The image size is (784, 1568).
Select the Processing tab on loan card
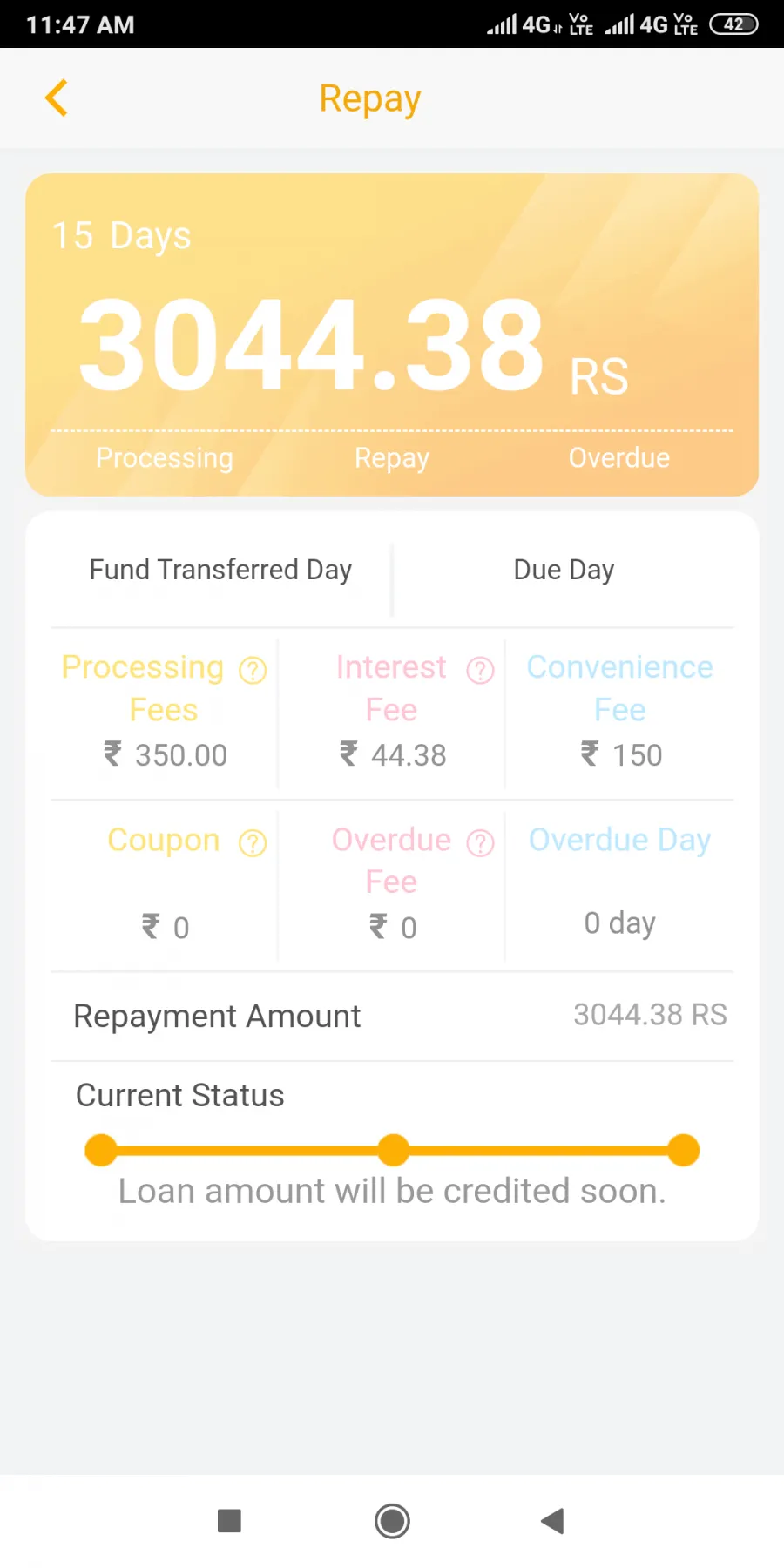pyautogui.click(x=165, y=458)
